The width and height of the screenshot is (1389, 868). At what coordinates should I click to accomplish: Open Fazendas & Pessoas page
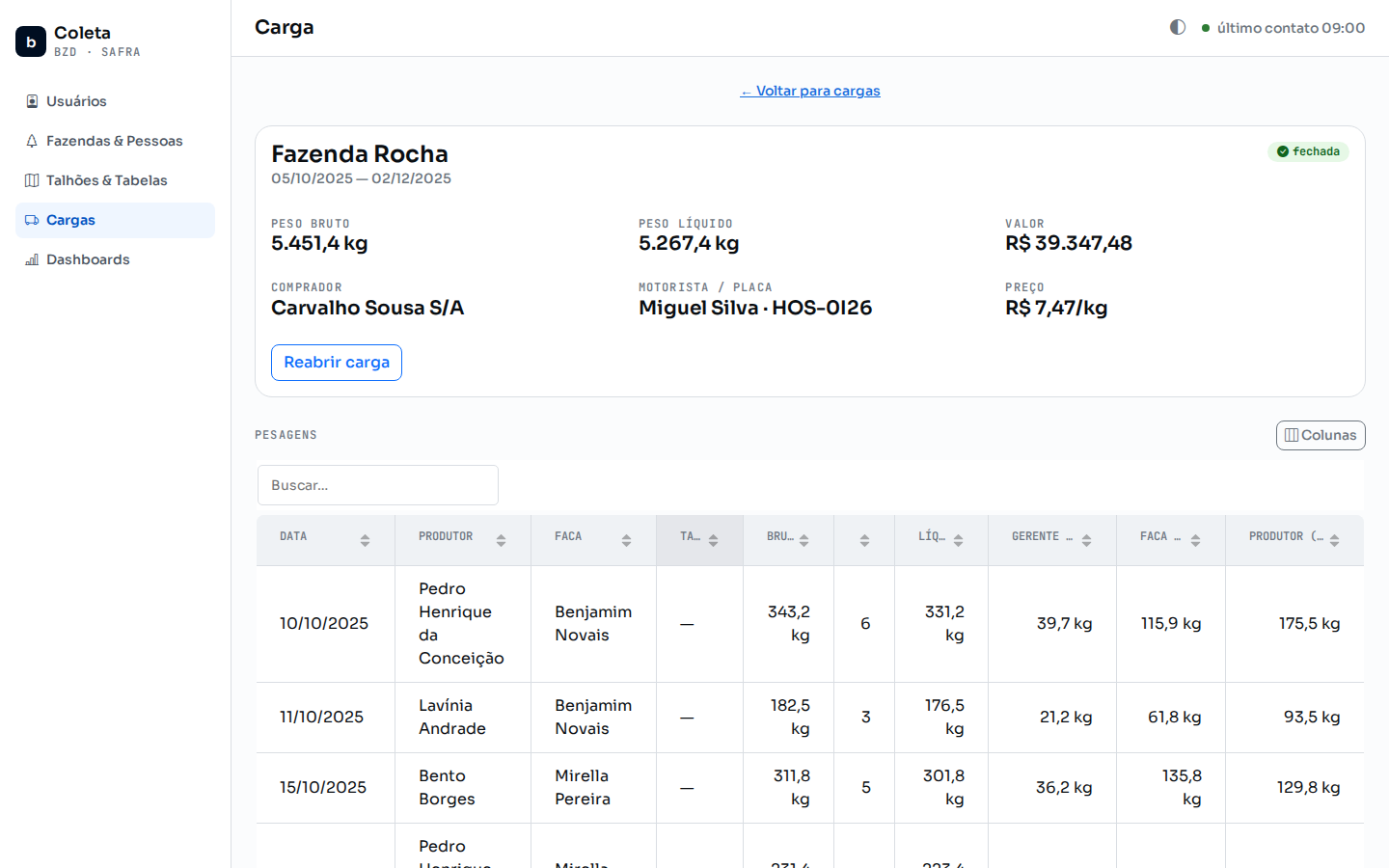[x=115, y=141]
